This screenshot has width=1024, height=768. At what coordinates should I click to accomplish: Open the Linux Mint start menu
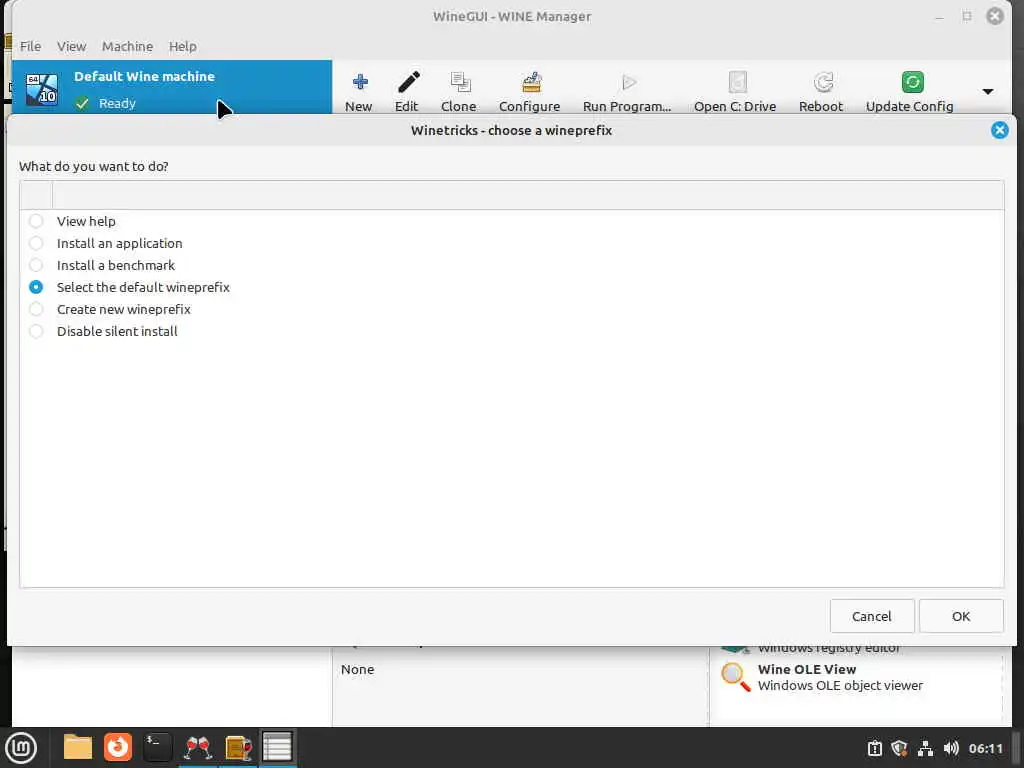tap(21, 748)
